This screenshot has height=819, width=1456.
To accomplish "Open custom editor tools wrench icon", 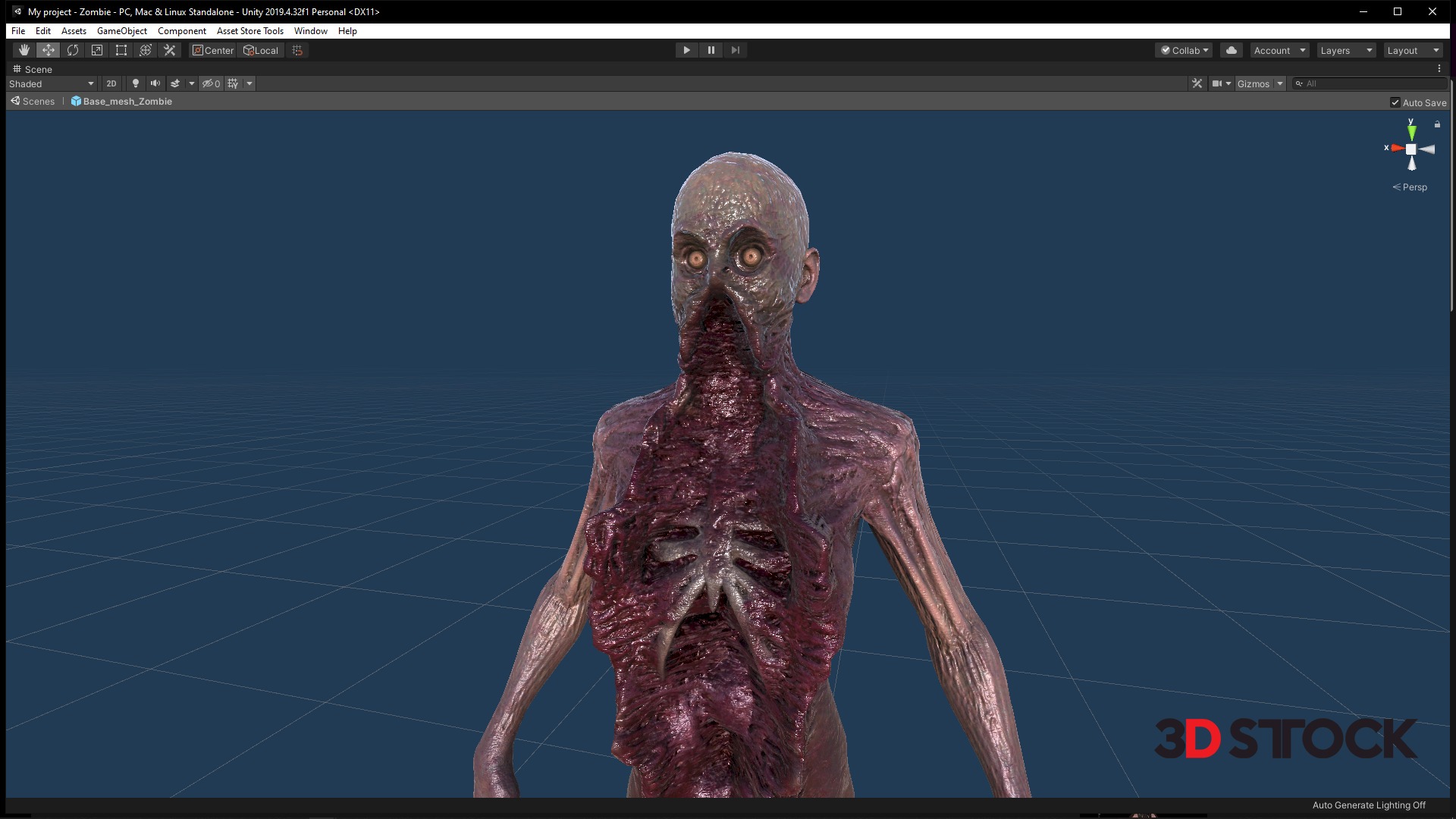I will [170, 50].
